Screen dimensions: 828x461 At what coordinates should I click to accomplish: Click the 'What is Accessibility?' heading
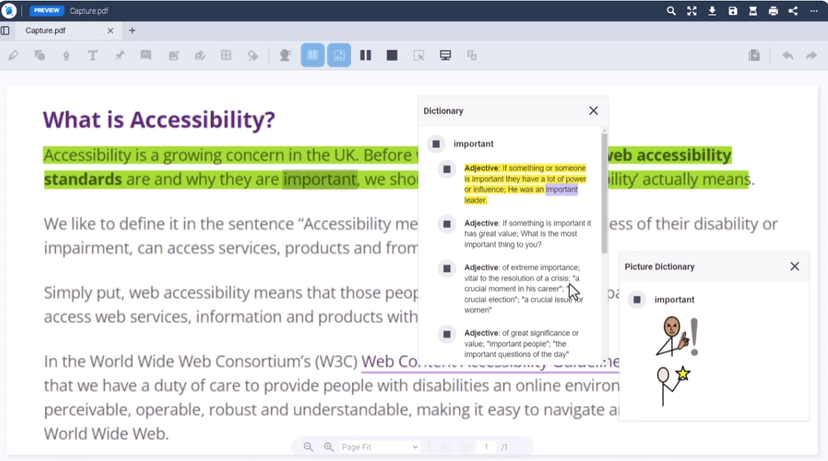(159, 120)
